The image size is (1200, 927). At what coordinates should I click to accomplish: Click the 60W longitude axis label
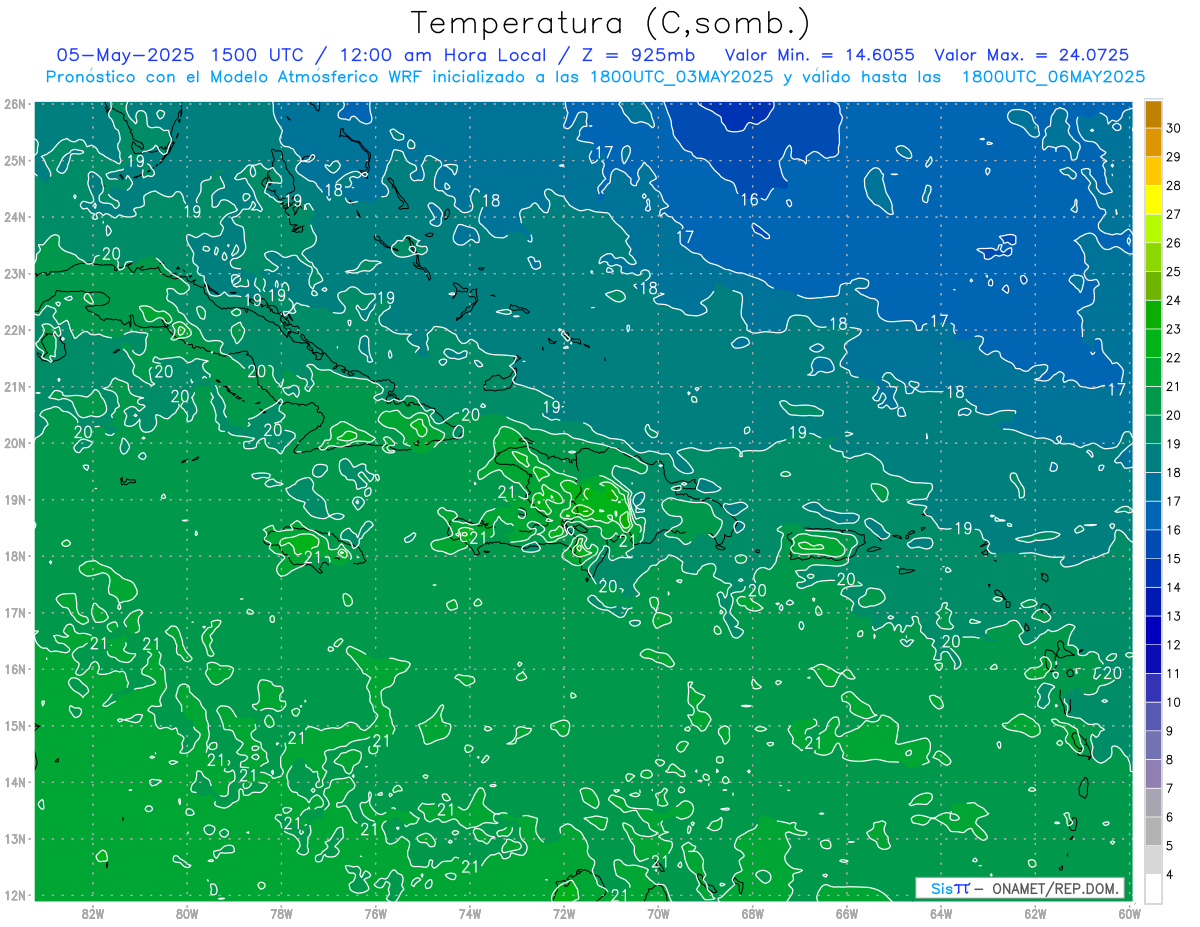[x=1130, y=912]
